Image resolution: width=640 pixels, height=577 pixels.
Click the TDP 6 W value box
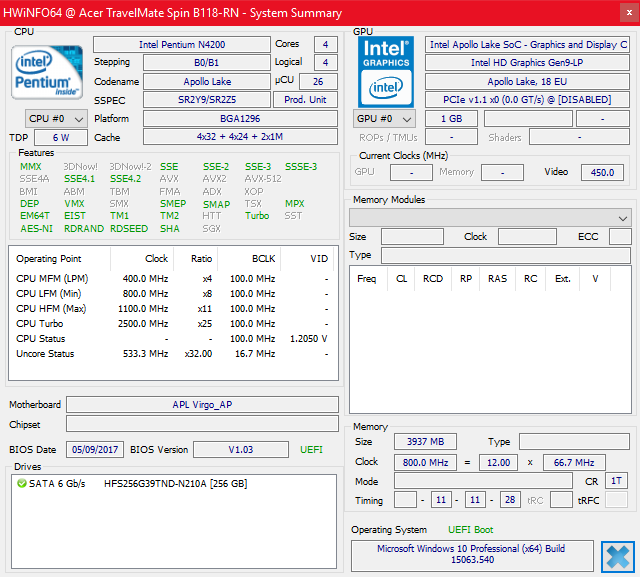(62, 137)
